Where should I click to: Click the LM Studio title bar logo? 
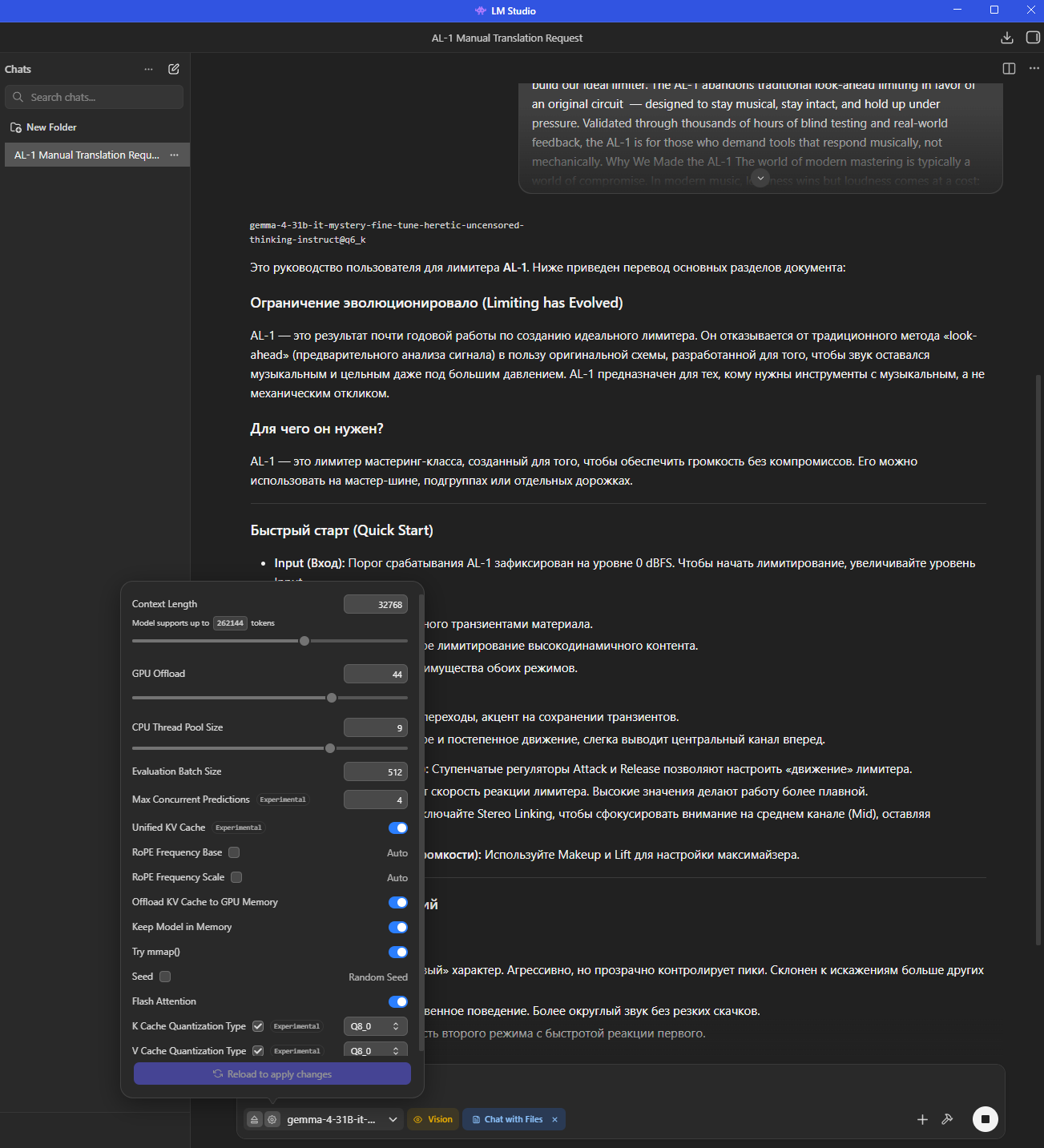click(481, 10)
